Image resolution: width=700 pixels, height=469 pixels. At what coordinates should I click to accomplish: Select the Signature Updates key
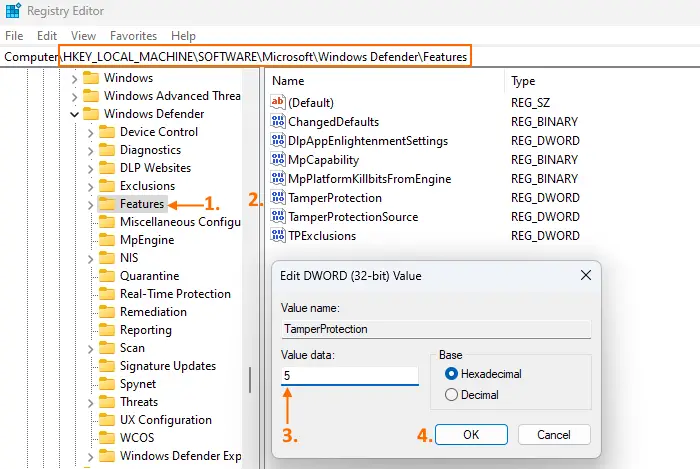168,366
